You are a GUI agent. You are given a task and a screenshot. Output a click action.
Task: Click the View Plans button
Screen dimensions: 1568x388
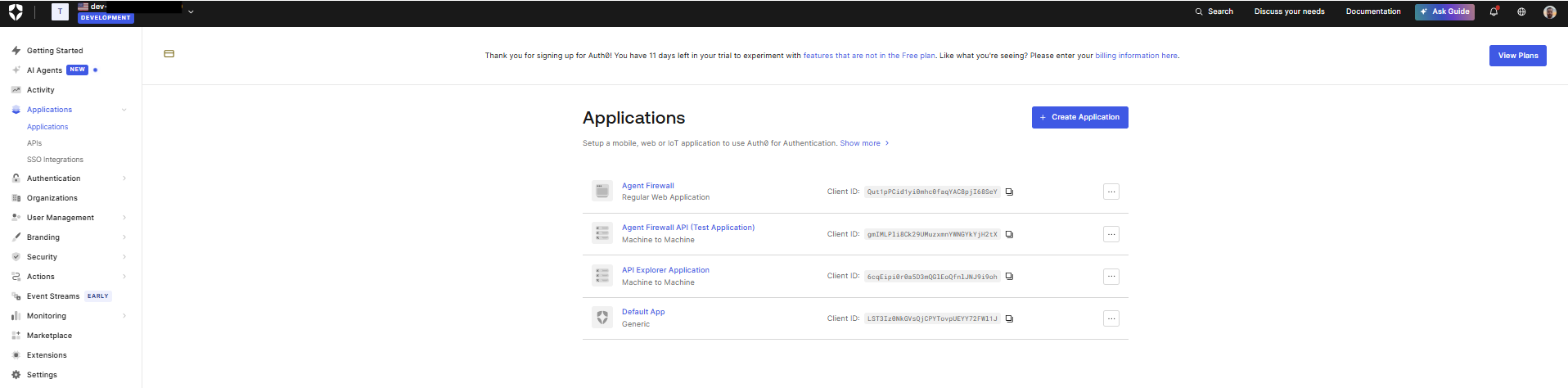tap(1517, 56)
